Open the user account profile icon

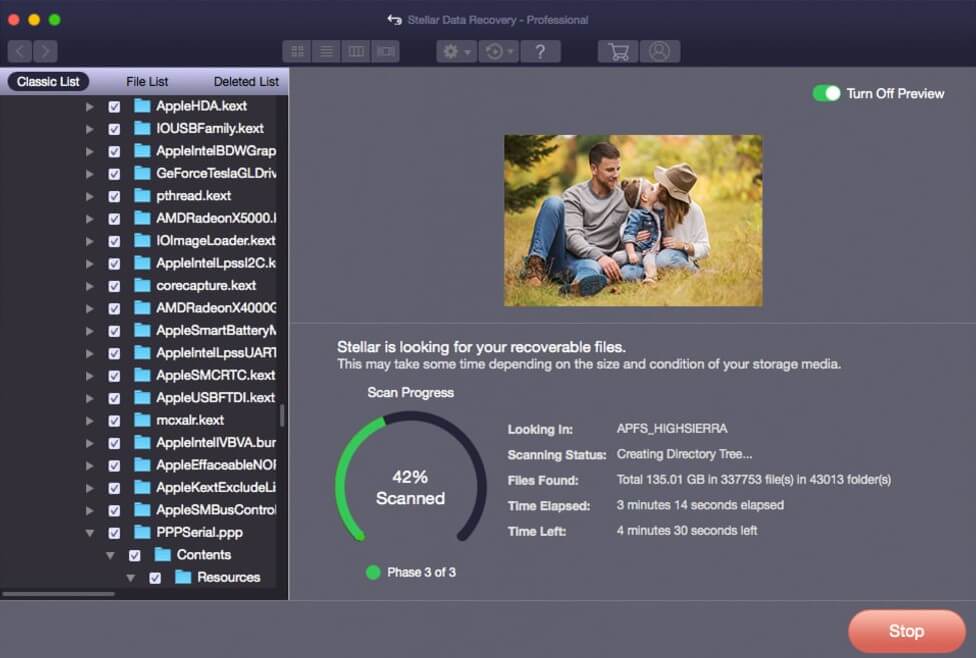coord(660,52)
